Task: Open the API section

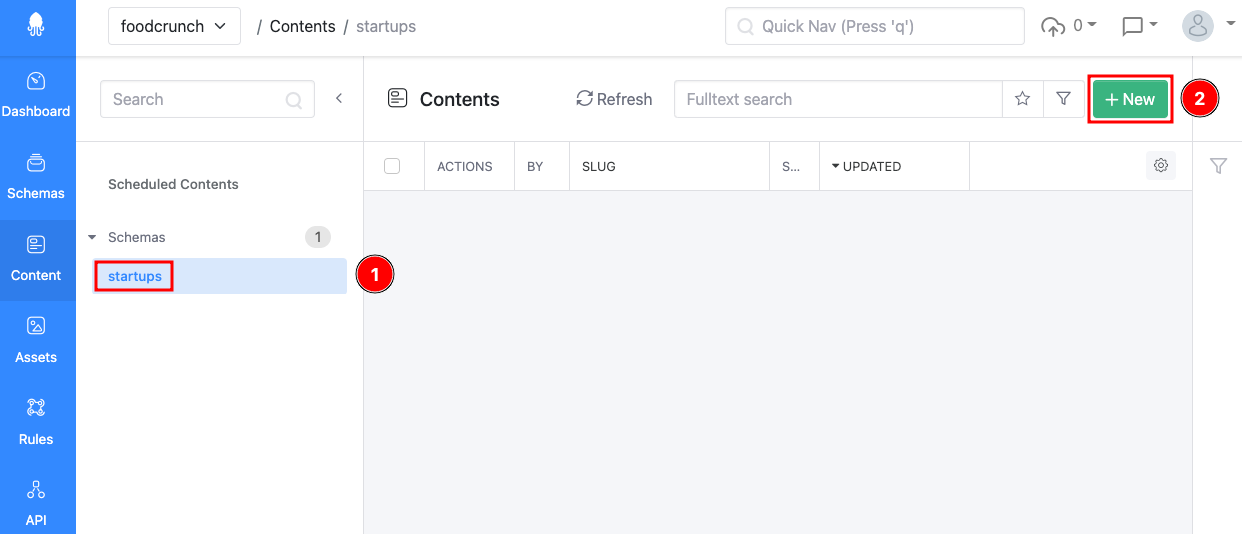Action: tap(36, 503)
